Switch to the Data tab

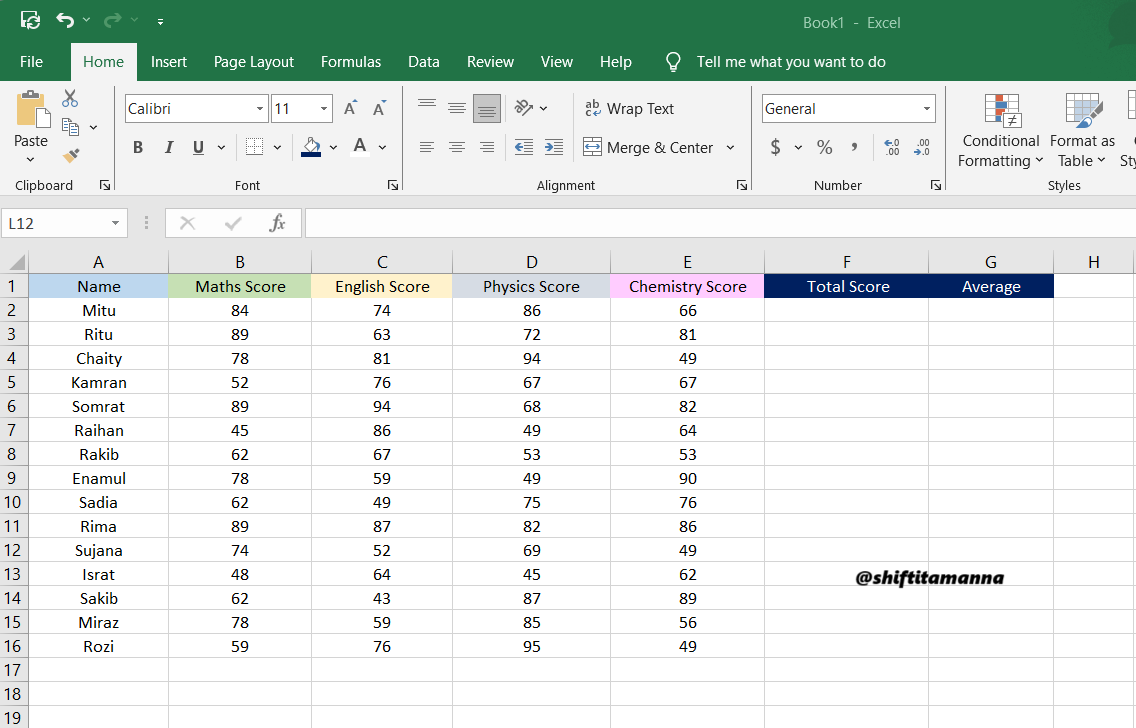tap(424, 62)
